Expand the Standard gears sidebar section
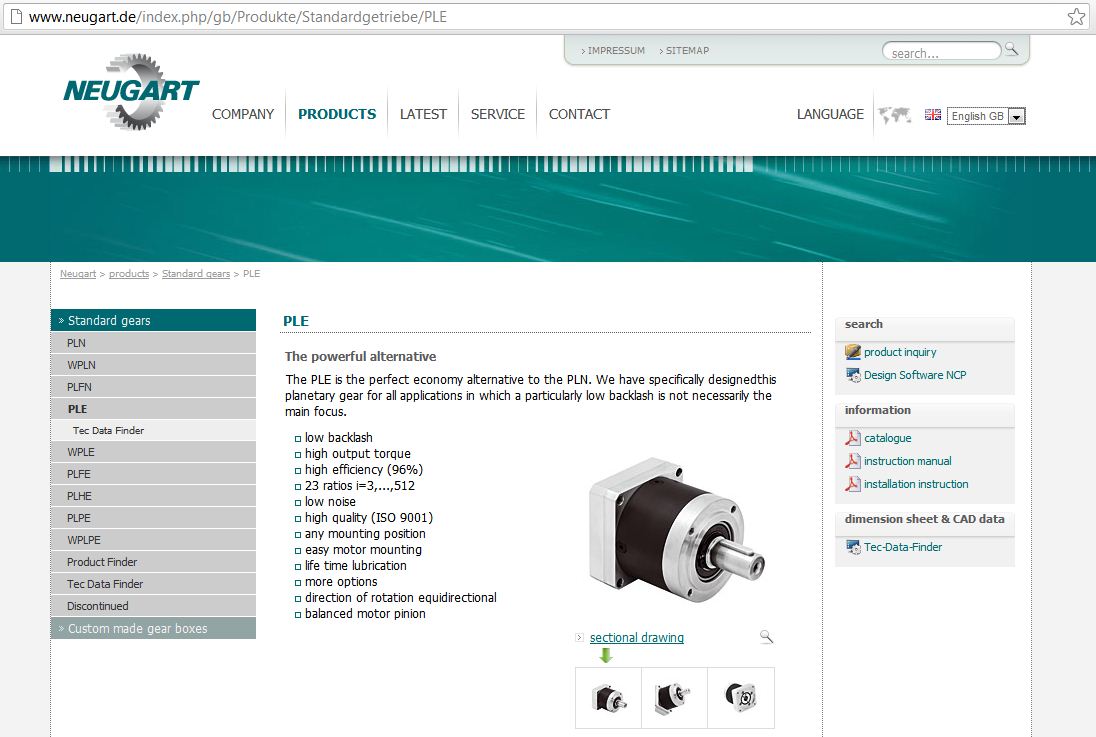 [153, 321]
